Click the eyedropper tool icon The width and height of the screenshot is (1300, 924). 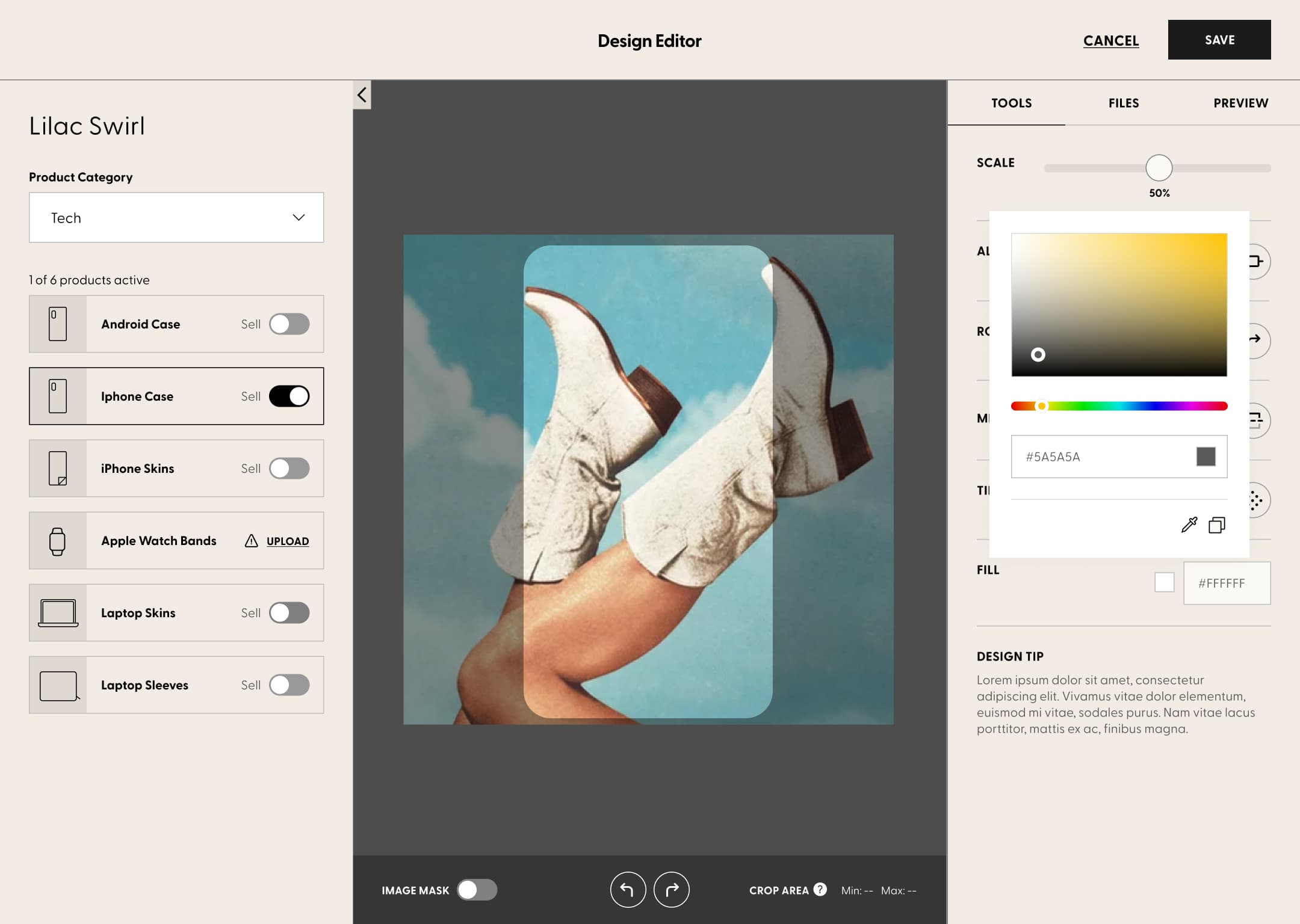pos(1189,525)
